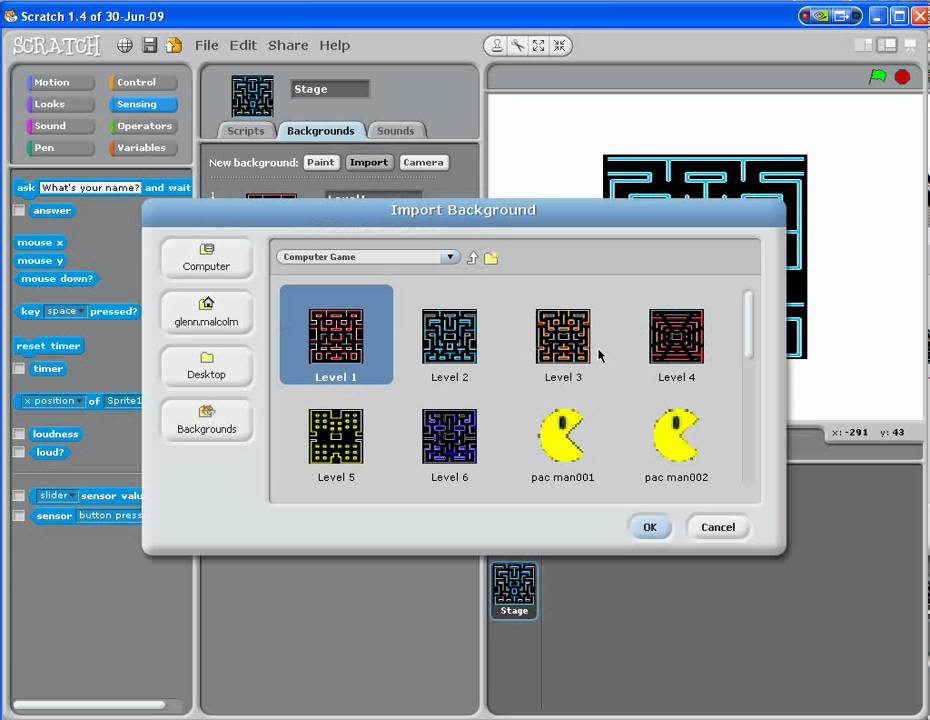Go up one folder level

click(x=473, y=257)
